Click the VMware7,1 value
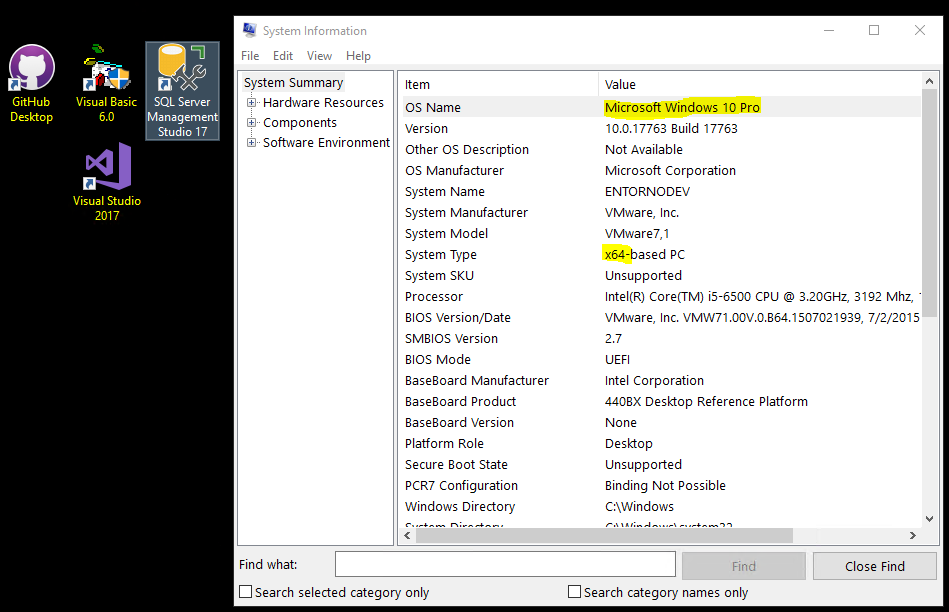Viewport: 949px width, 612px height. [637, 233]
